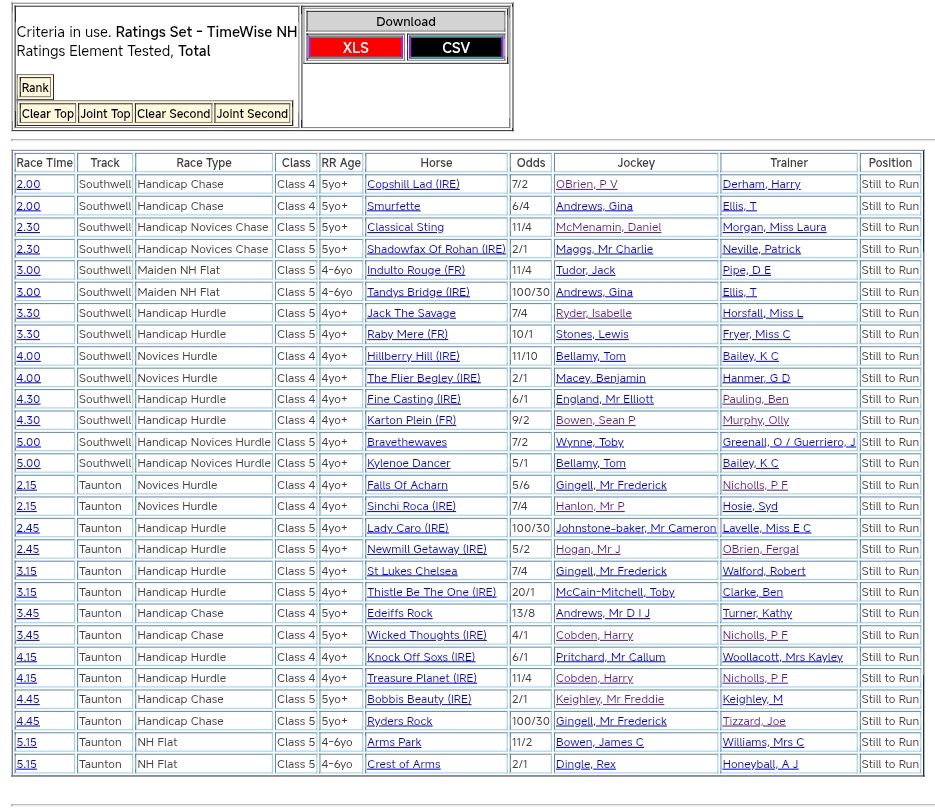
Task: Open Southwell 3.00 race for Indulto Rouge
Action: pyautogui.click(x=28, y=271)
